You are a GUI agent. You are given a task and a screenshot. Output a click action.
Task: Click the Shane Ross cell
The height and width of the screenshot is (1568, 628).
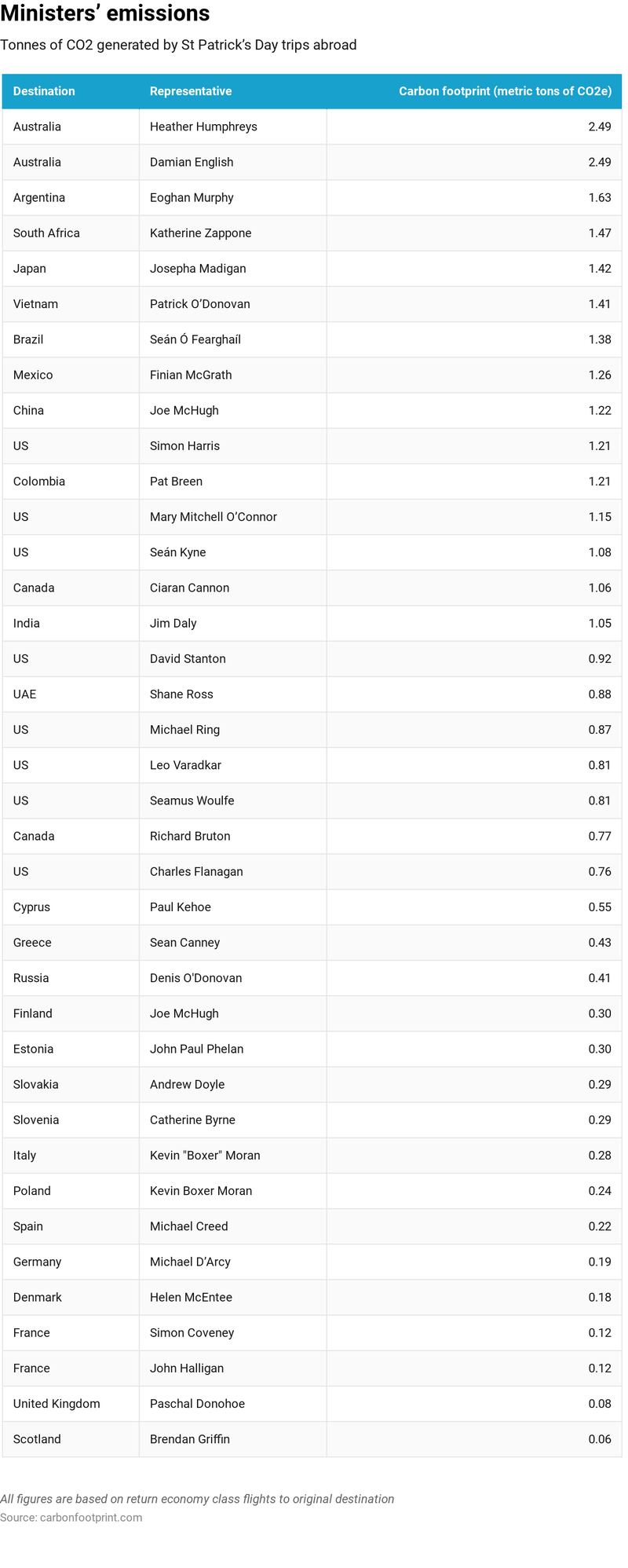coord(181,694)
